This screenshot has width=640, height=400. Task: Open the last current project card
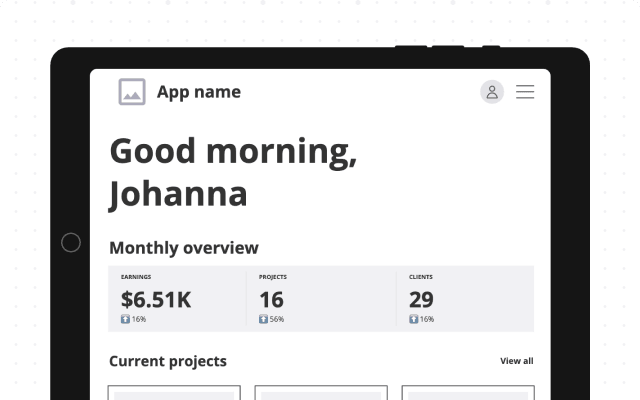468,392
